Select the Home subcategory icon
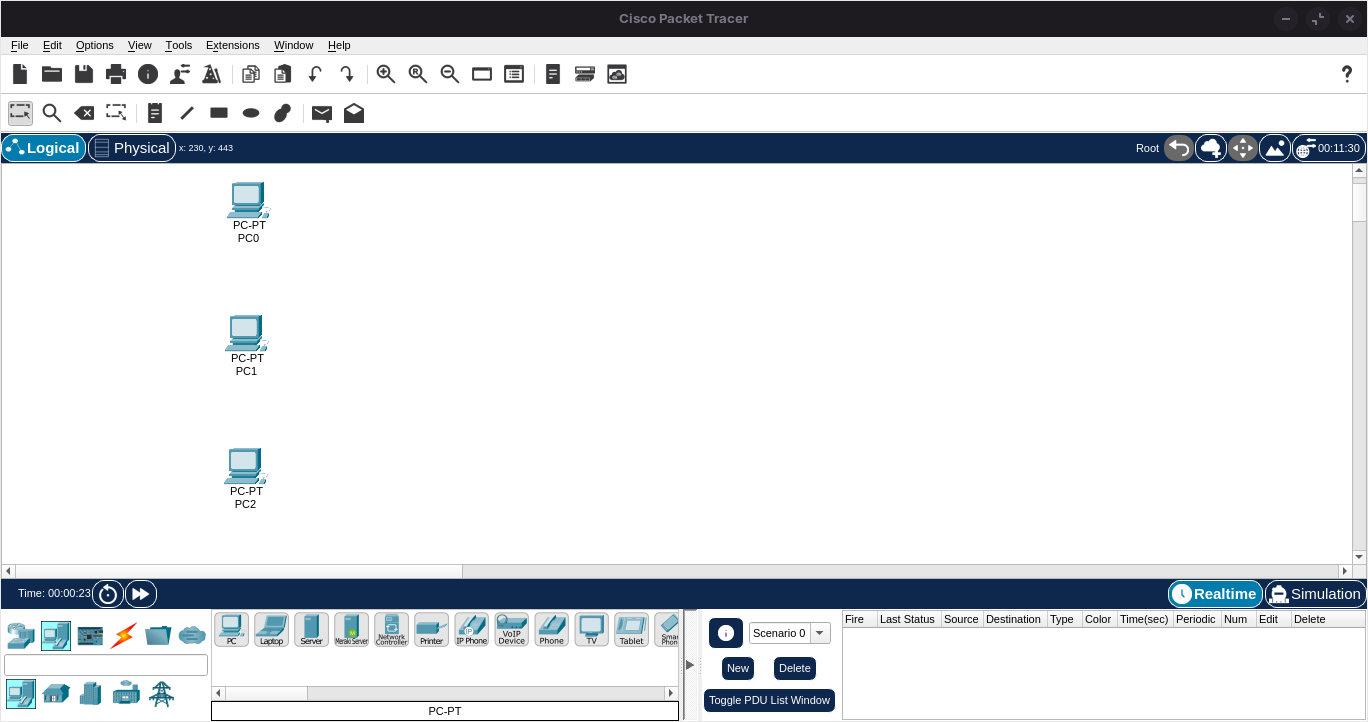 pyautogui.click(x=56, y=693)
